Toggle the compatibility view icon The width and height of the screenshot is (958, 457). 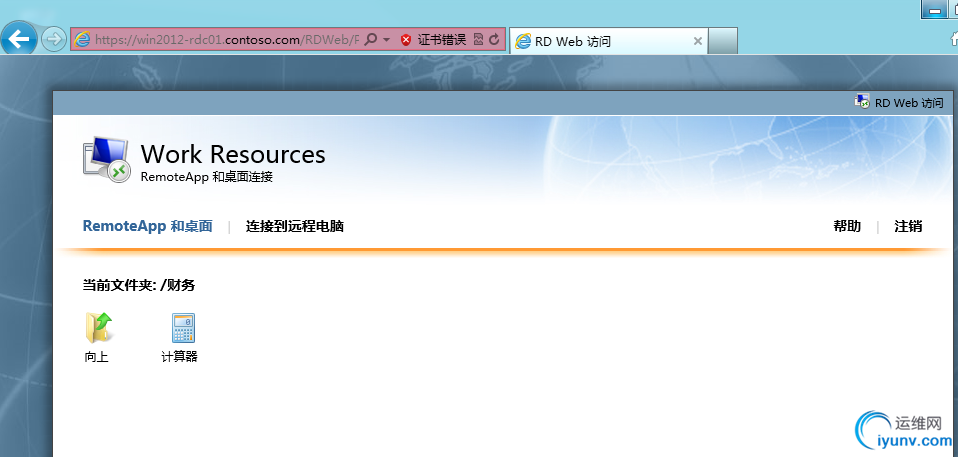coord(478,40)
